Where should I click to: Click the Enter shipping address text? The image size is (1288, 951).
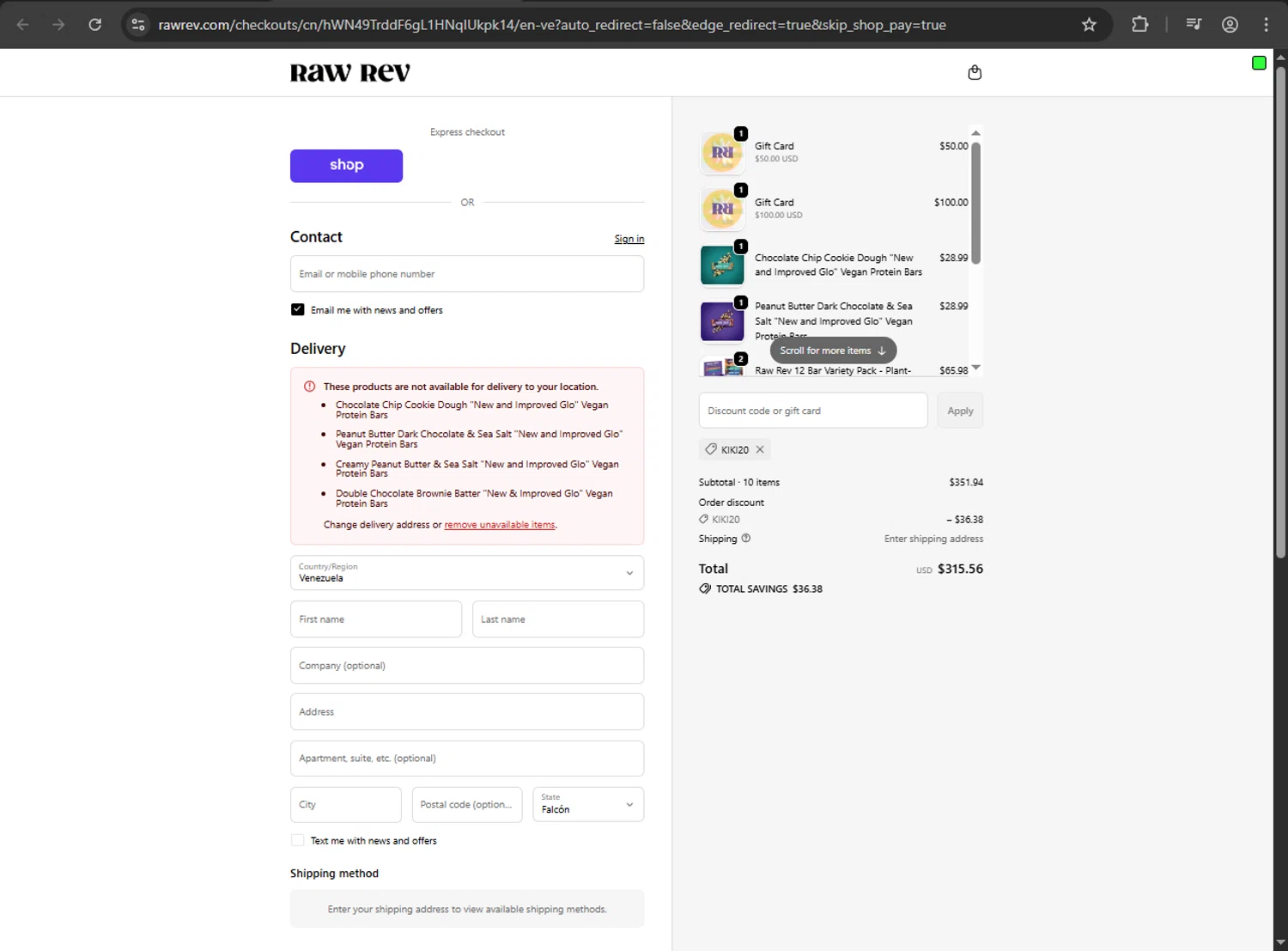933,540
